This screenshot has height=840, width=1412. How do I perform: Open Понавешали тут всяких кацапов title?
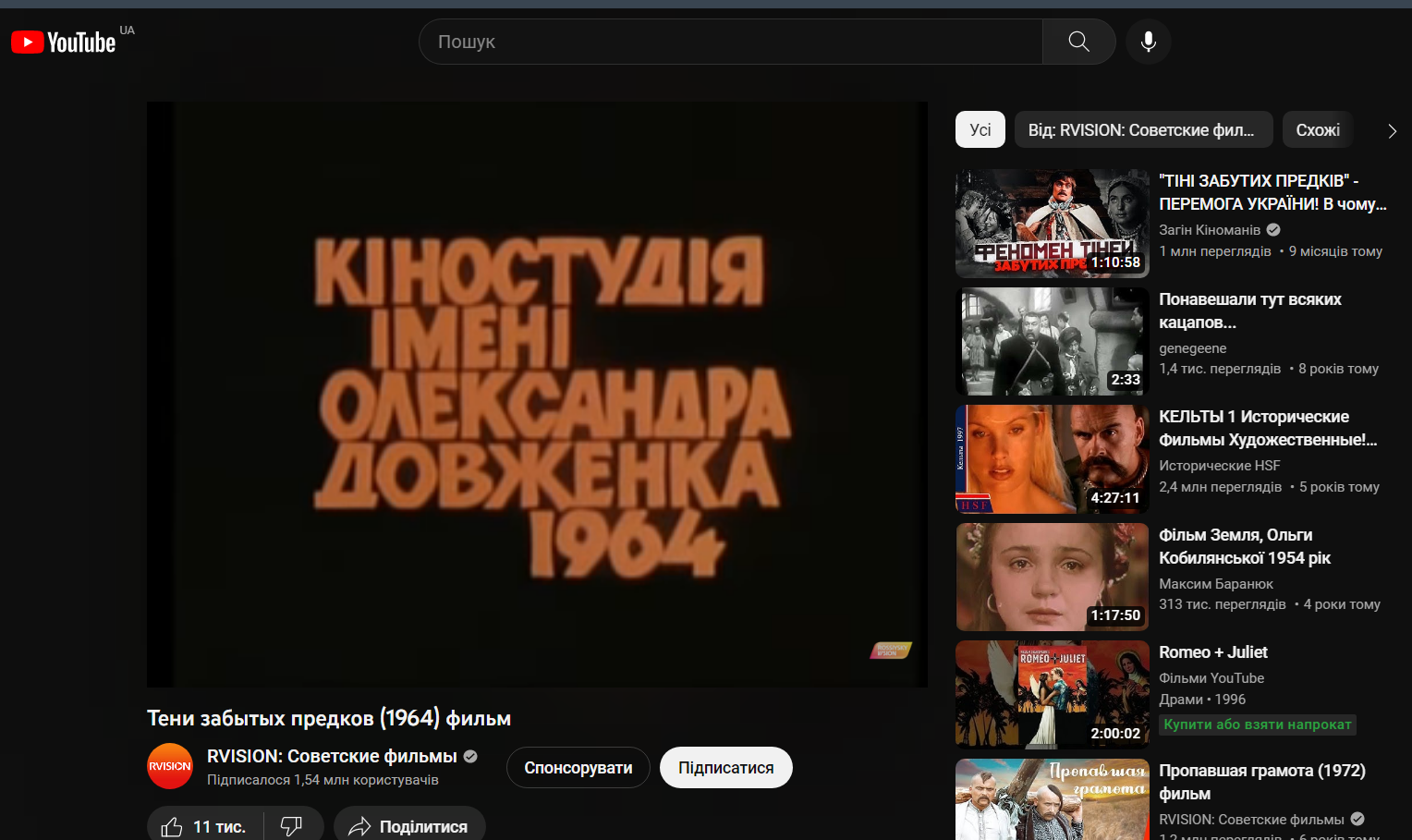point(1250,310)
